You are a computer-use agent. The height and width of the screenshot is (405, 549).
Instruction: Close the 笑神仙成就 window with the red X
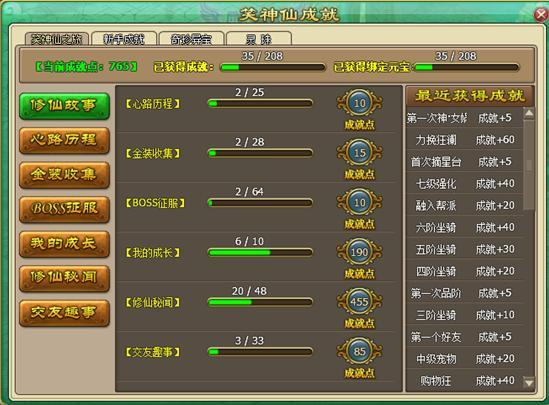(541, 15)
